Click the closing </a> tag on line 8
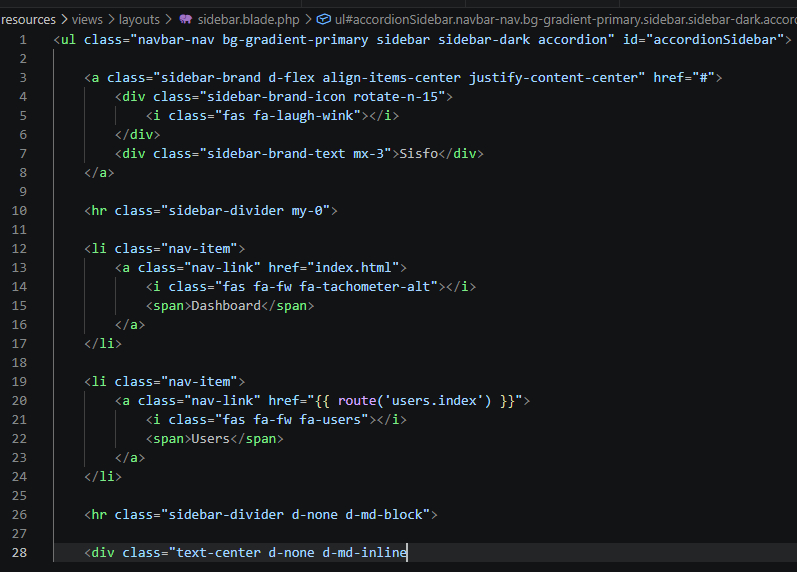This screenshot has width=797, height=572. click(x=99, y=173)
